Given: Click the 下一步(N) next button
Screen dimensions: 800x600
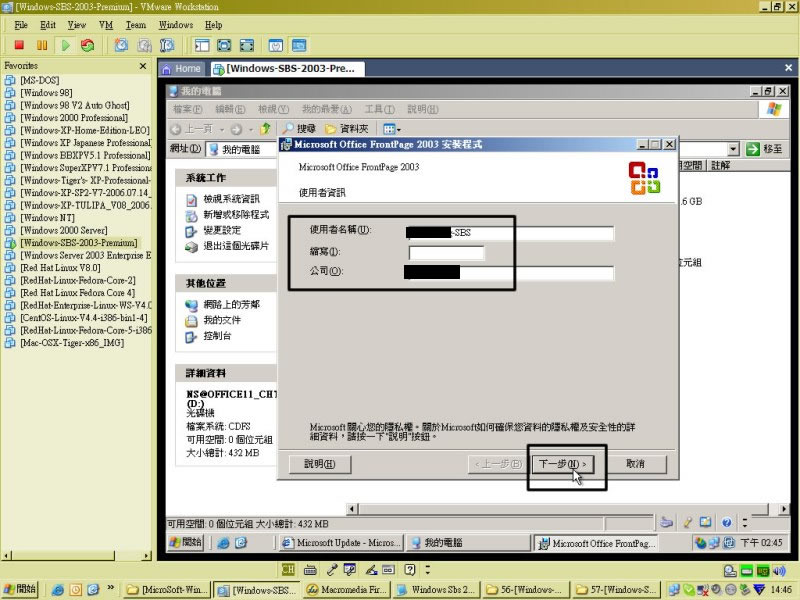Looking at the screenshot, I should (x=562, y=464).
